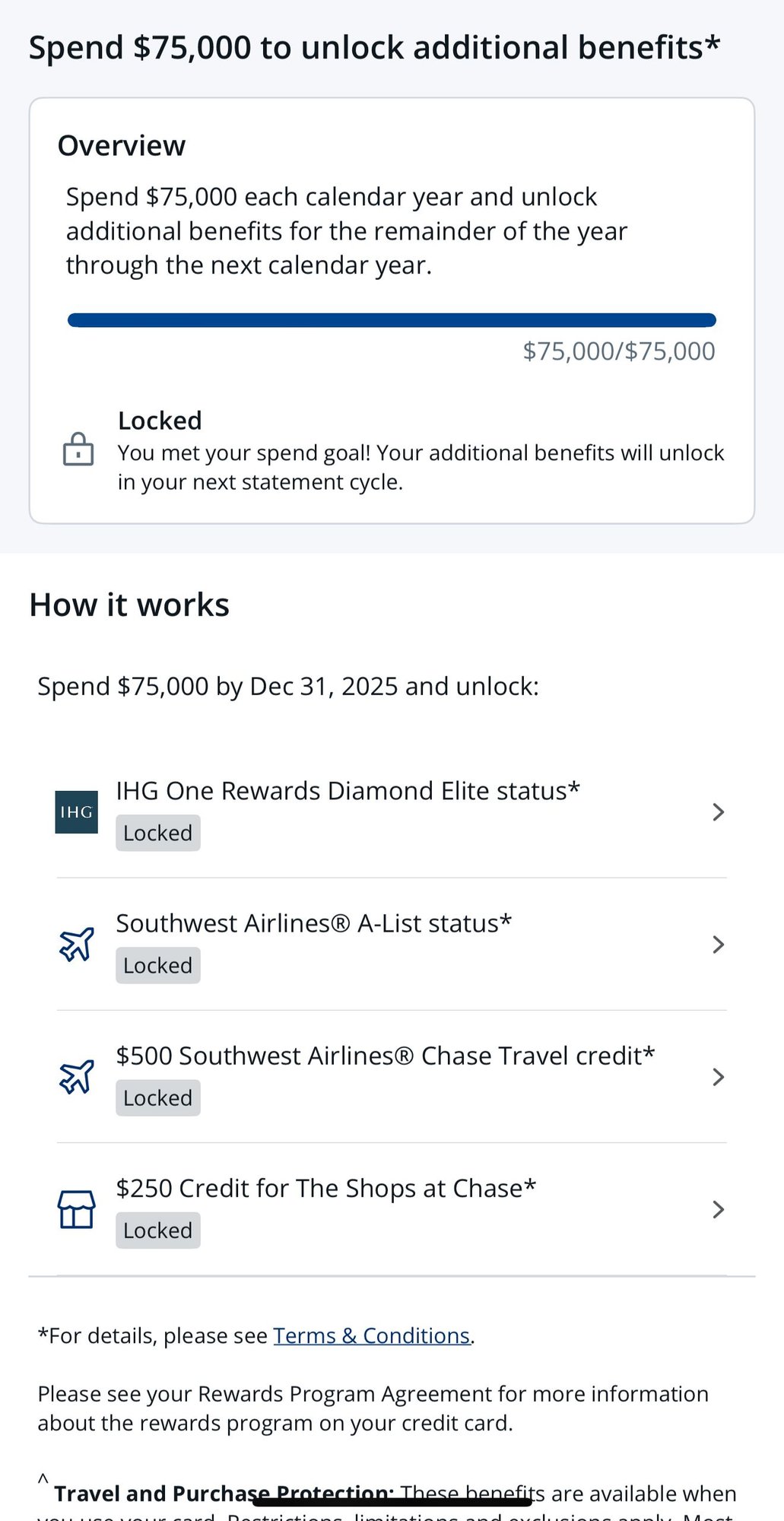Tap the $75,000 spend progress bar

(392, 320)
